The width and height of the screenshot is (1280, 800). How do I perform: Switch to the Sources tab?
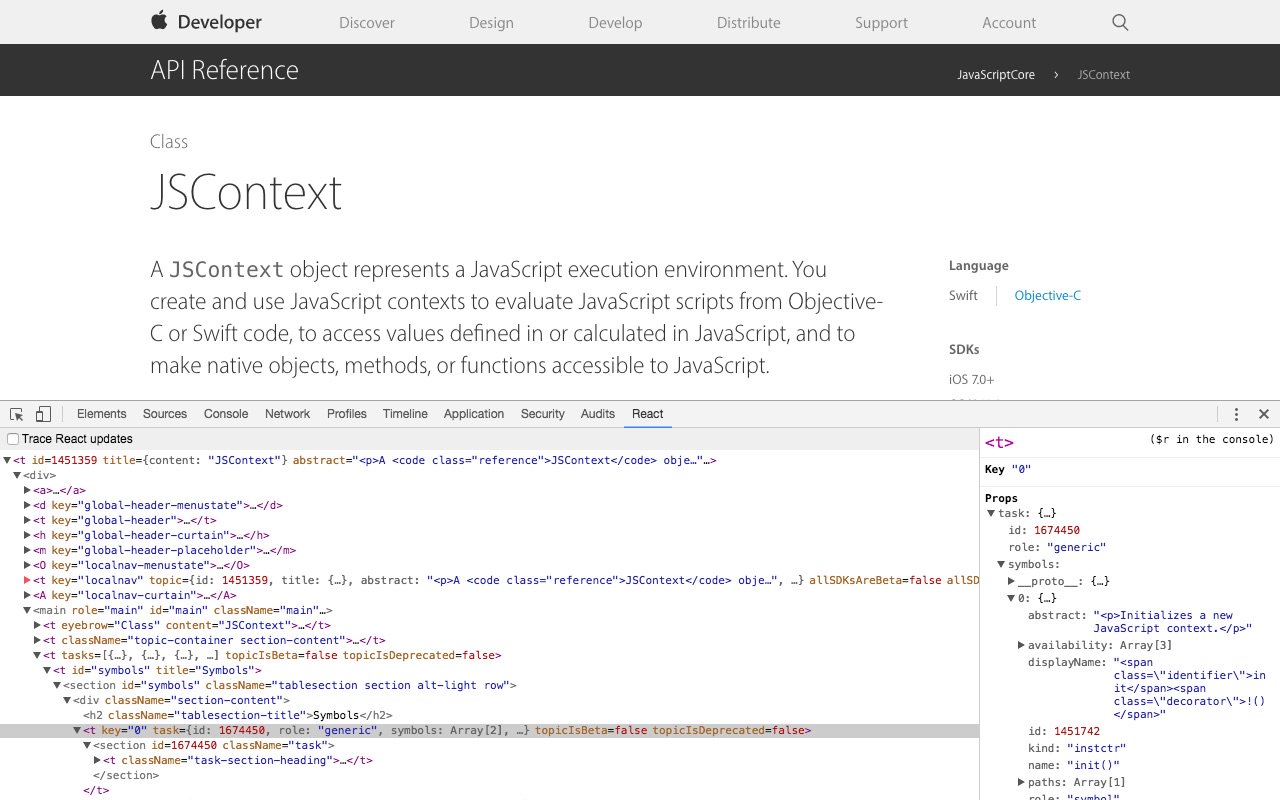pos(165,414)
